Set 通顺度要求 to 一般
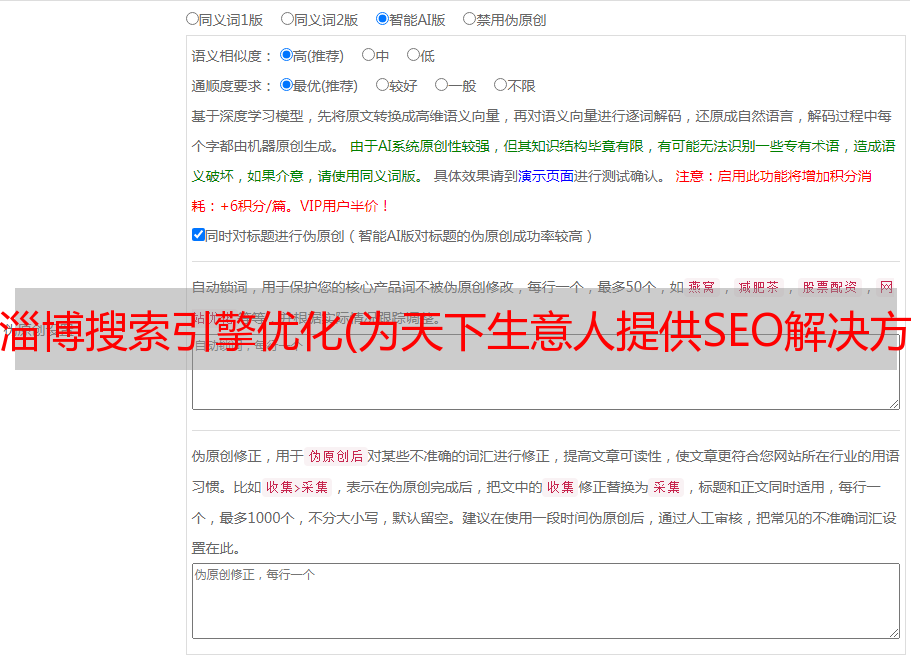The height and width of the screenshot is (658, 911). pos(442,85)
